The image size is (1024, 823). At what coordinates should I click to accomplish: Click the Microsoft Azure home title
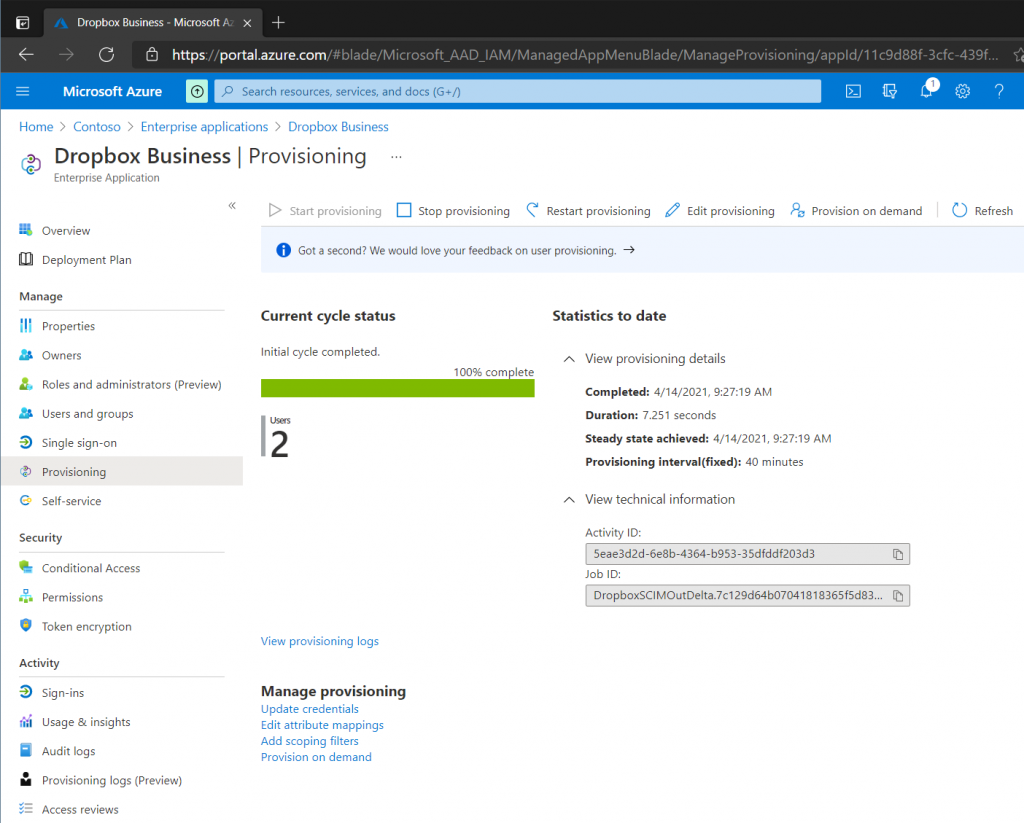pos(112,91)
